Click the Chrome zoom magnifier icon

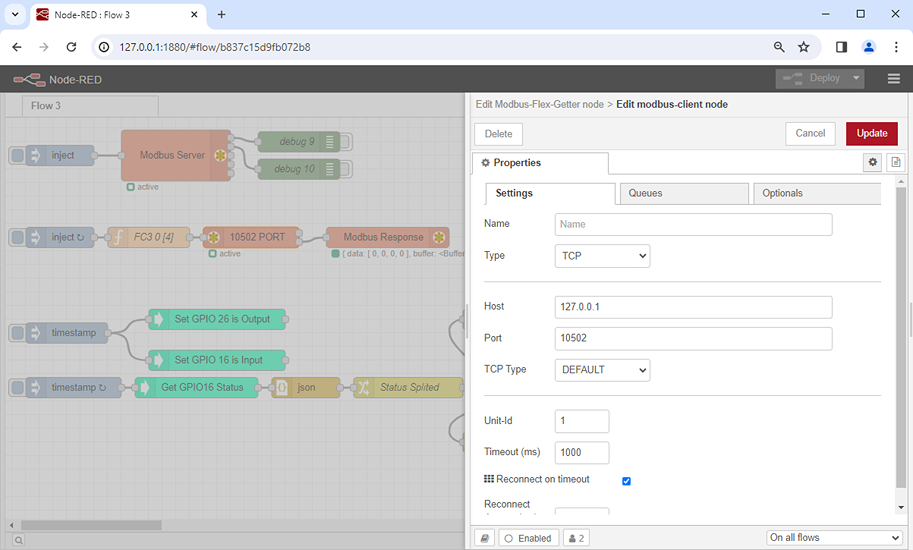tap(779, 47)
